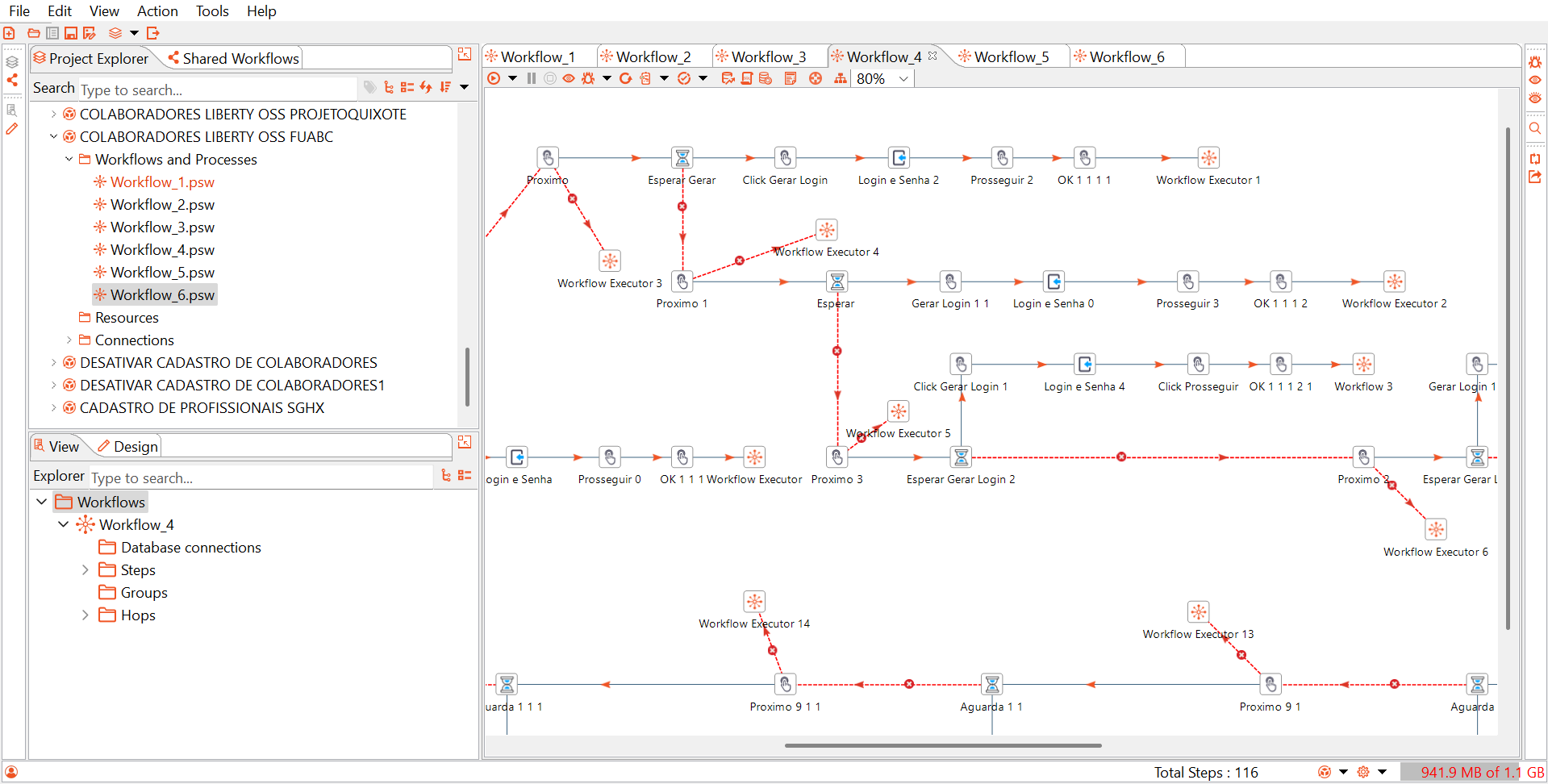Click the Save icon in main toolbar
This screenshot has height=784, width=1548.
[71, 33]
